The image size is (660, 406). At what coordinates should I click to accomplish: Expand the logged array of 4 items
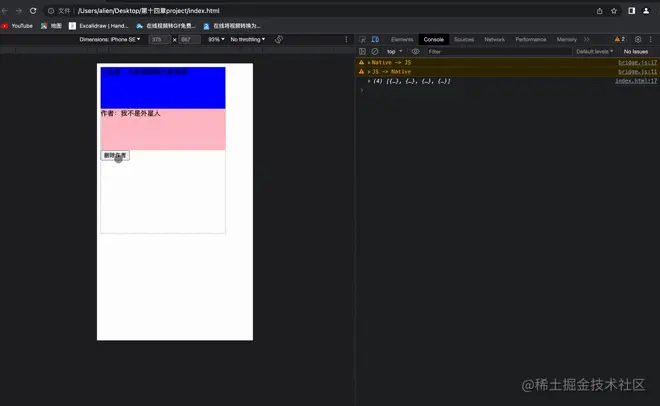pyautogui.click(x=369, y=81)
